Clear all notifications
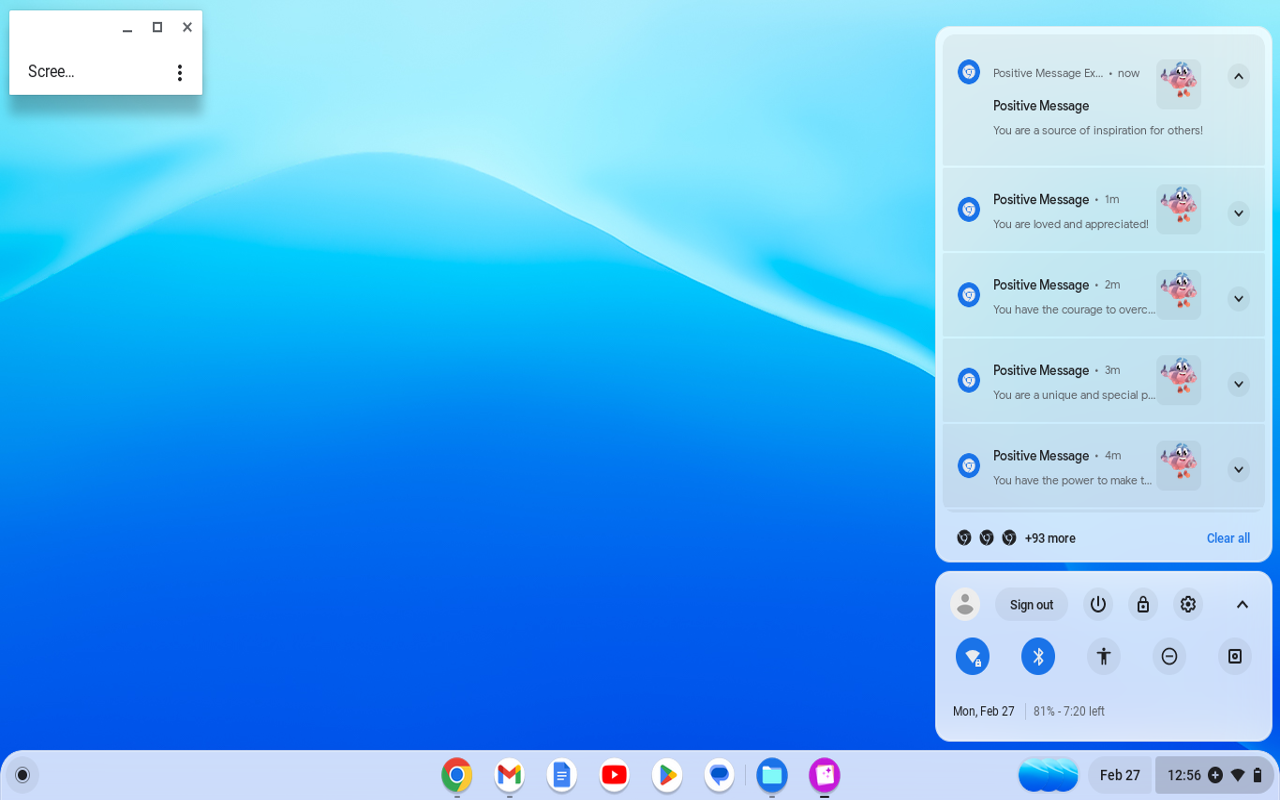The width and height of the screenshot is (1280, 800). coord(1228,538)
